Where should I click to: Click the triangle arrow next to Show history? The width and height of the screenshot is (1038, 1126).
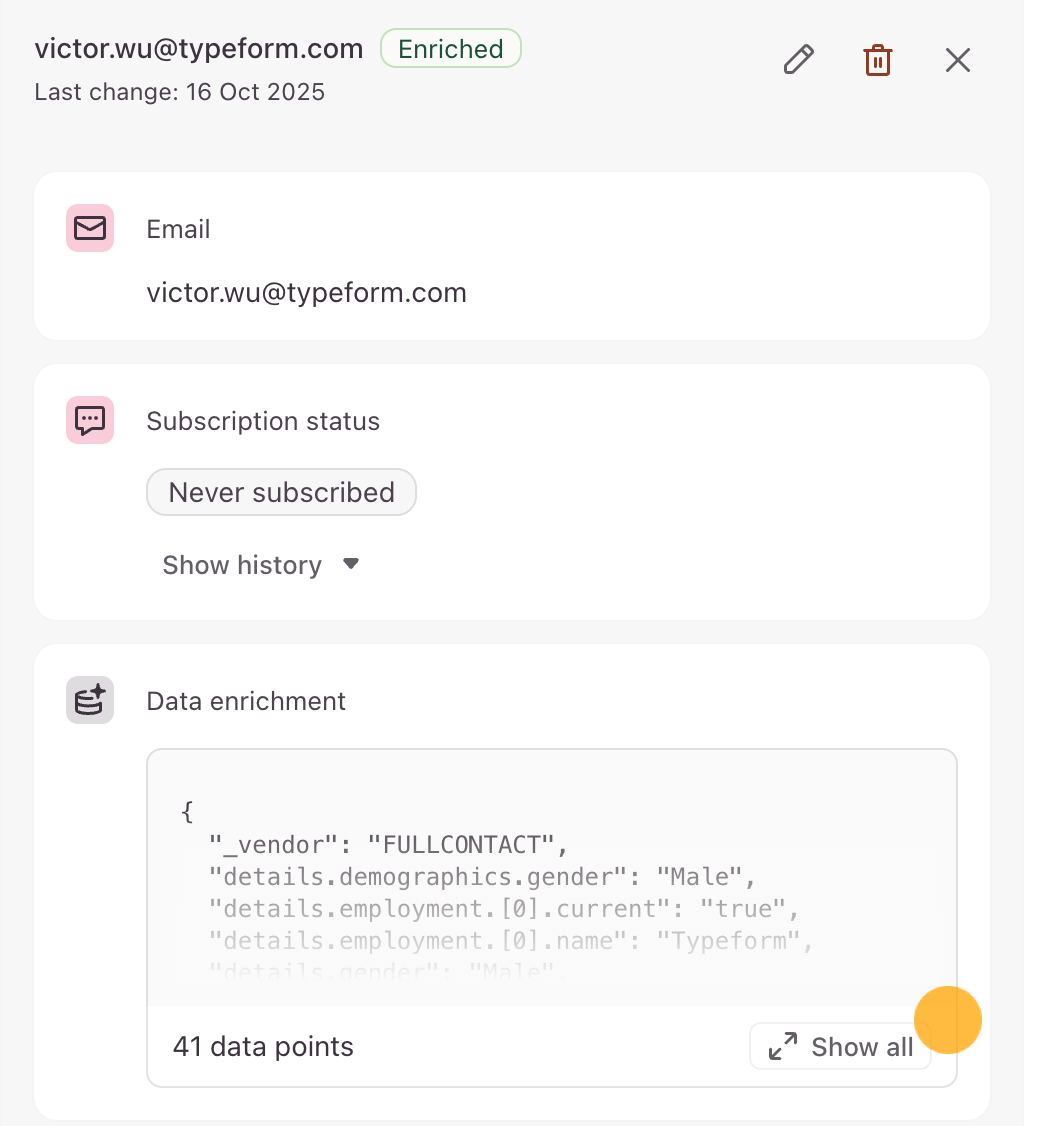point(350,564)
